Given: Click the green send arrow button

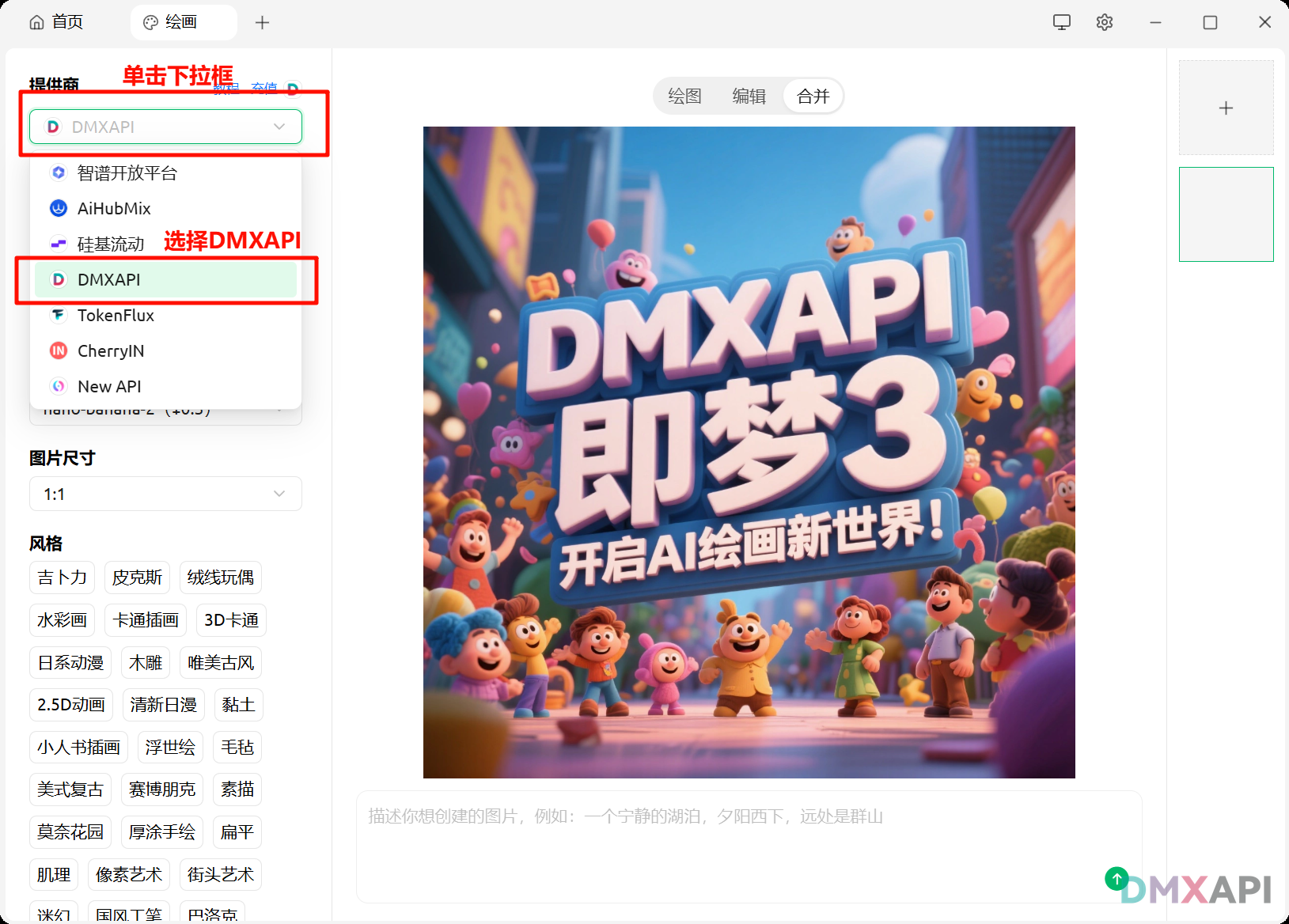Looking at the screenshot, I should tap(1115, 878).
